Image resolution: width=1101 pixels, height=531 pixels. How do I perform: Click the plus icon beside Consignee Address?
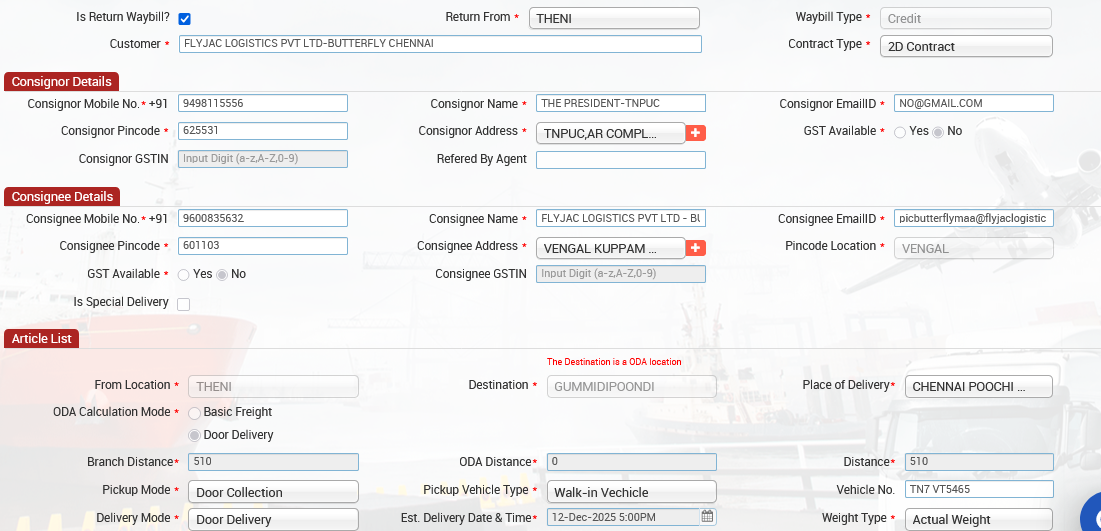tap(696, 248)
